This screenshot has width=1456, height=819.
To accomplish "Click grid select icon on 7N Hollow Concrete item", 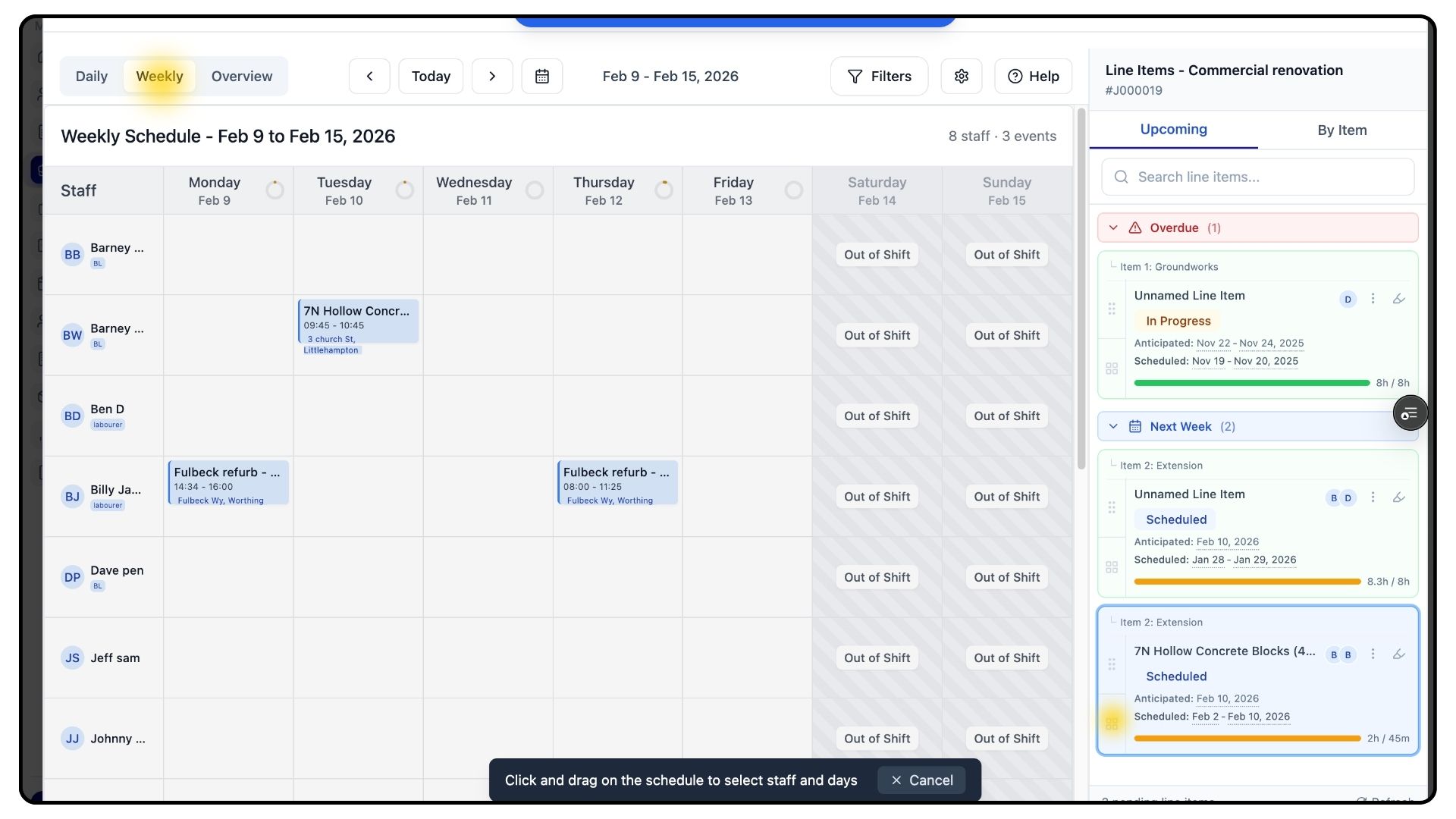I will click(x=1112, y=723).
